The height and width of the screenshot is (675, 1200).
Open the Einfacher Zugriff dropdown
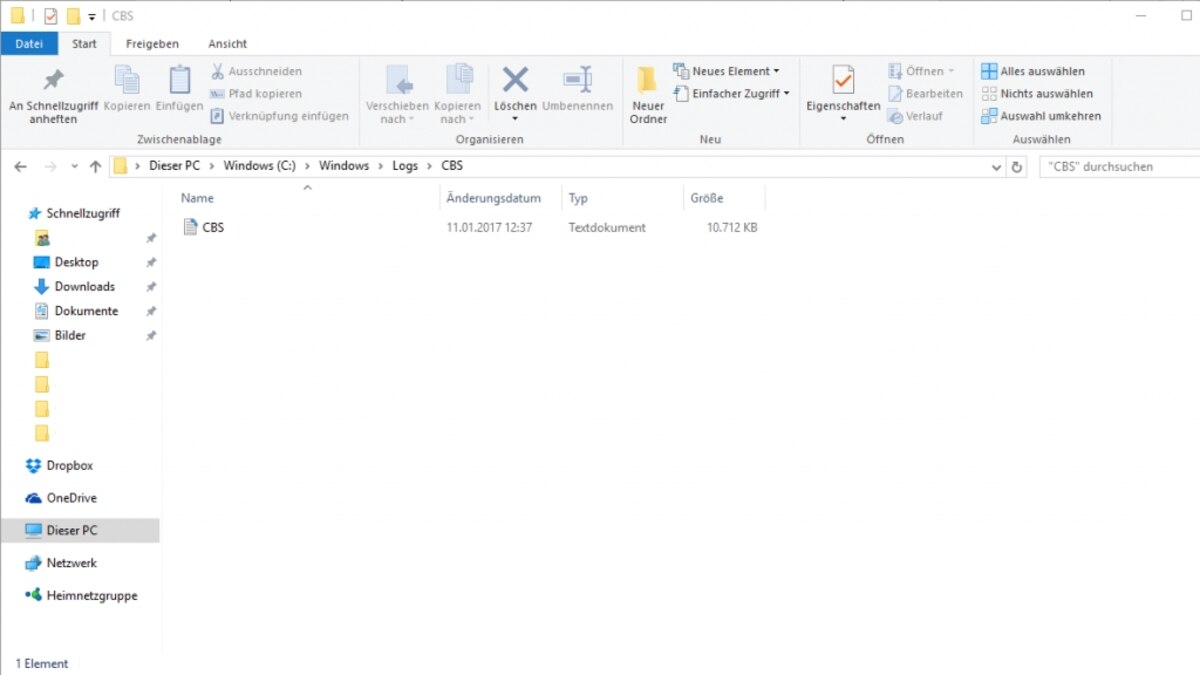coord(731,93)
